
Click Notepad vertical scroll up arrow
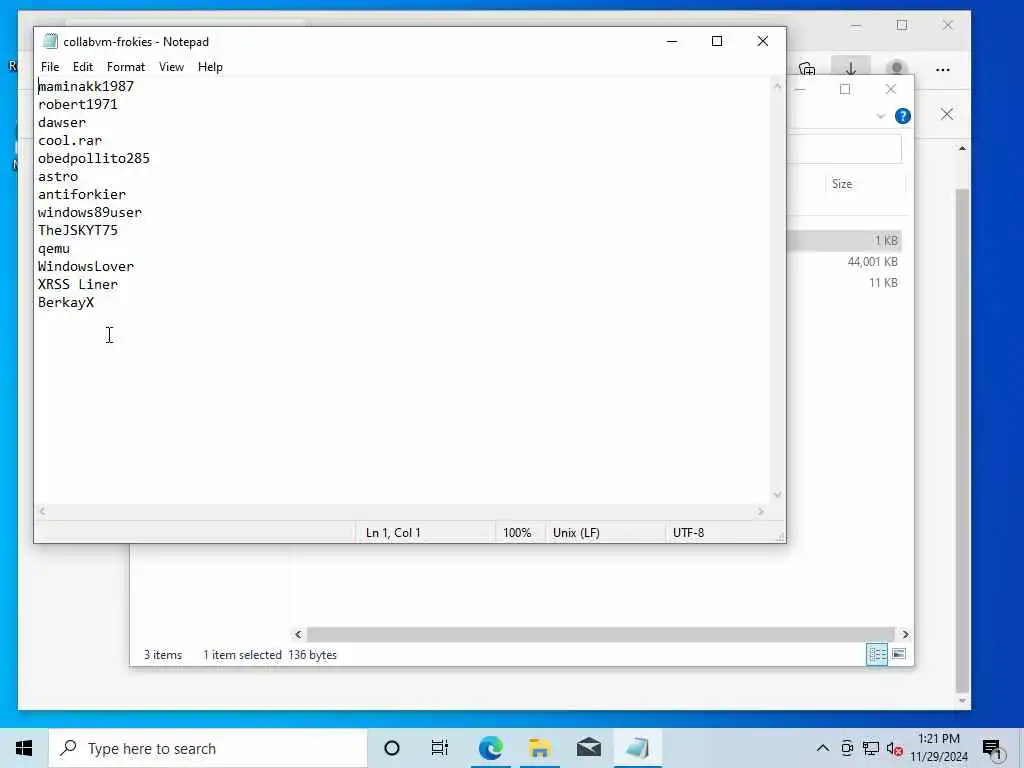[x=777, y=86]
